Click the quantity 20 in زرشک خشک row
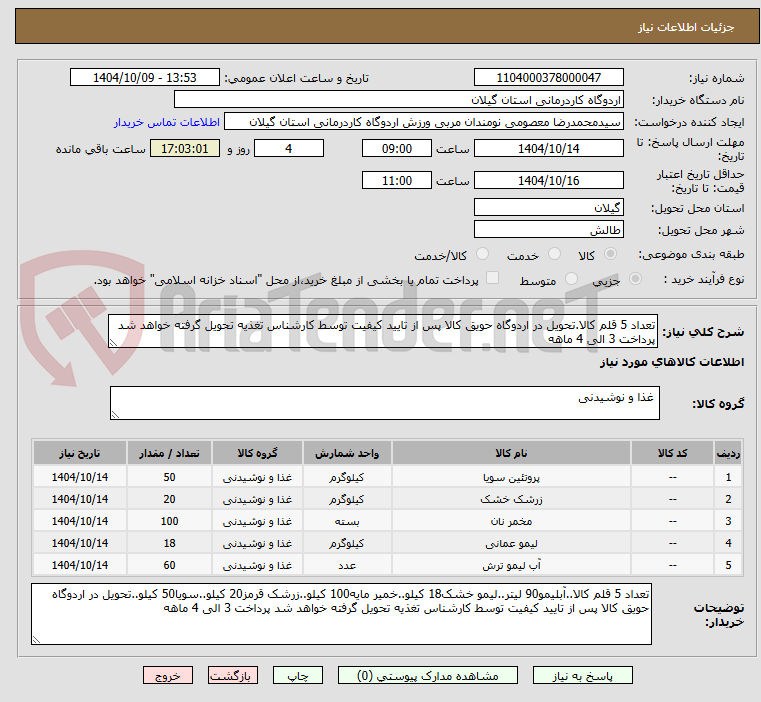 coord(169,499)
